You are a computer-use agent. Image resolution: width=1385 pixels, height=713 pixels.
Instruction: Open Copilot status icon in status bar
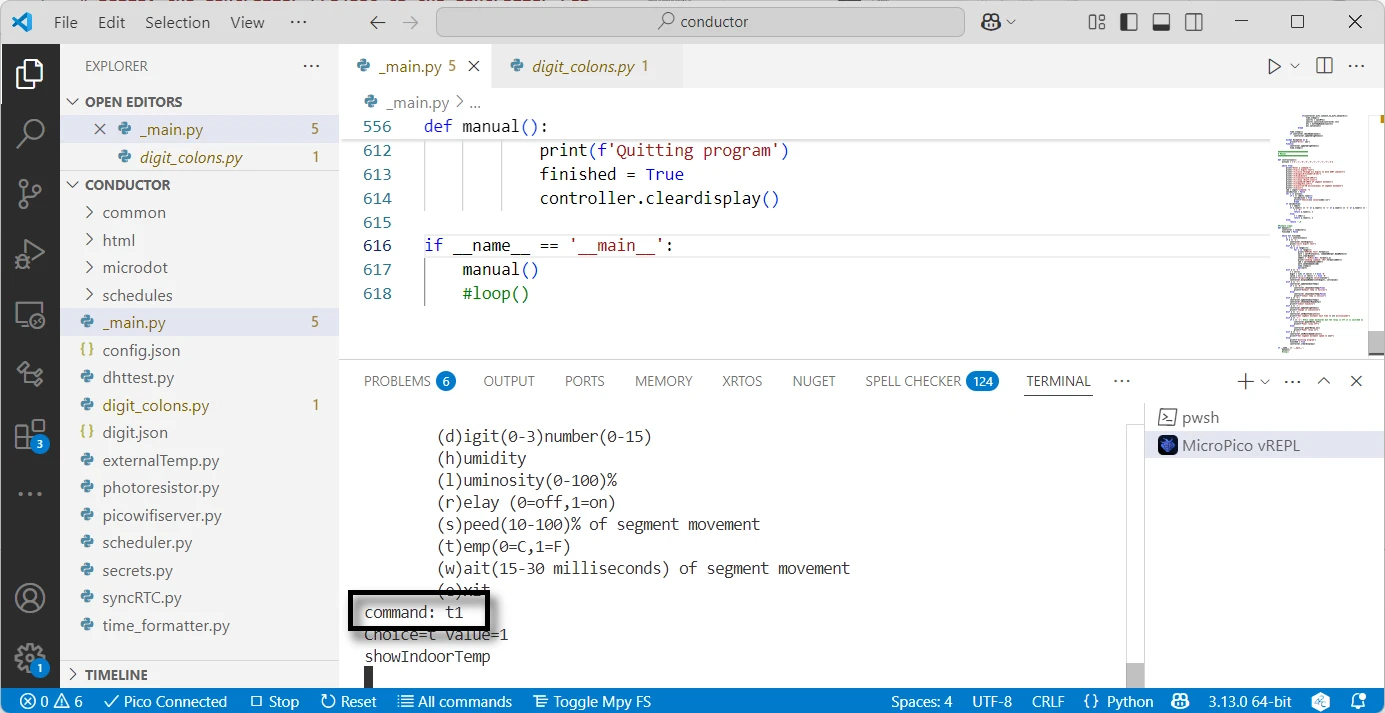point(1180,701)
